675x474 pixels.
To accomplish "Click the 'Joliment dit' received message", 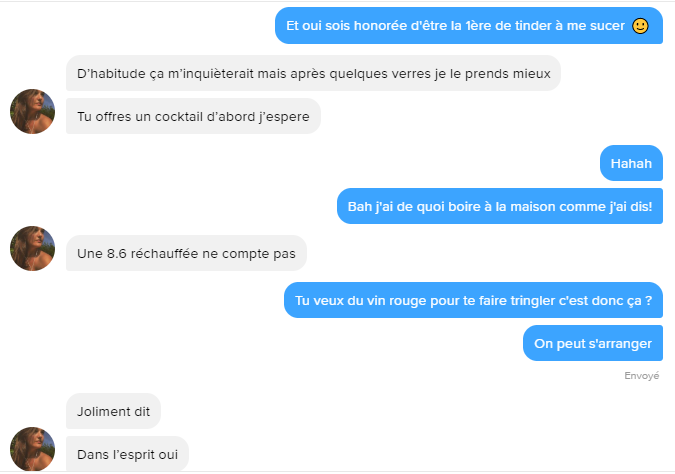I will (113, 411).
